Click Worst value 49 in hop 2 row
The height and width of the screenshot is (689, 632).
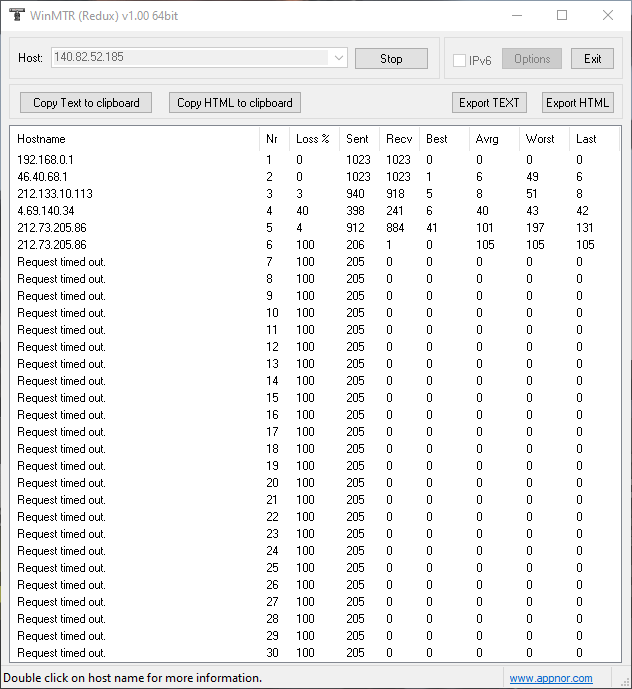(x=532, y=177)
